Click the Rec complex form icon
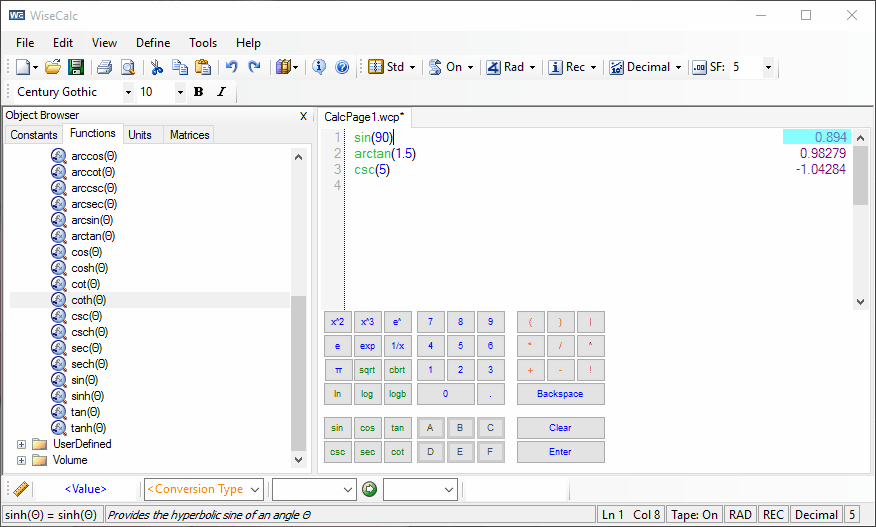Screen dimensions: 876x527 pyautogui.click(x=555, y=67)
